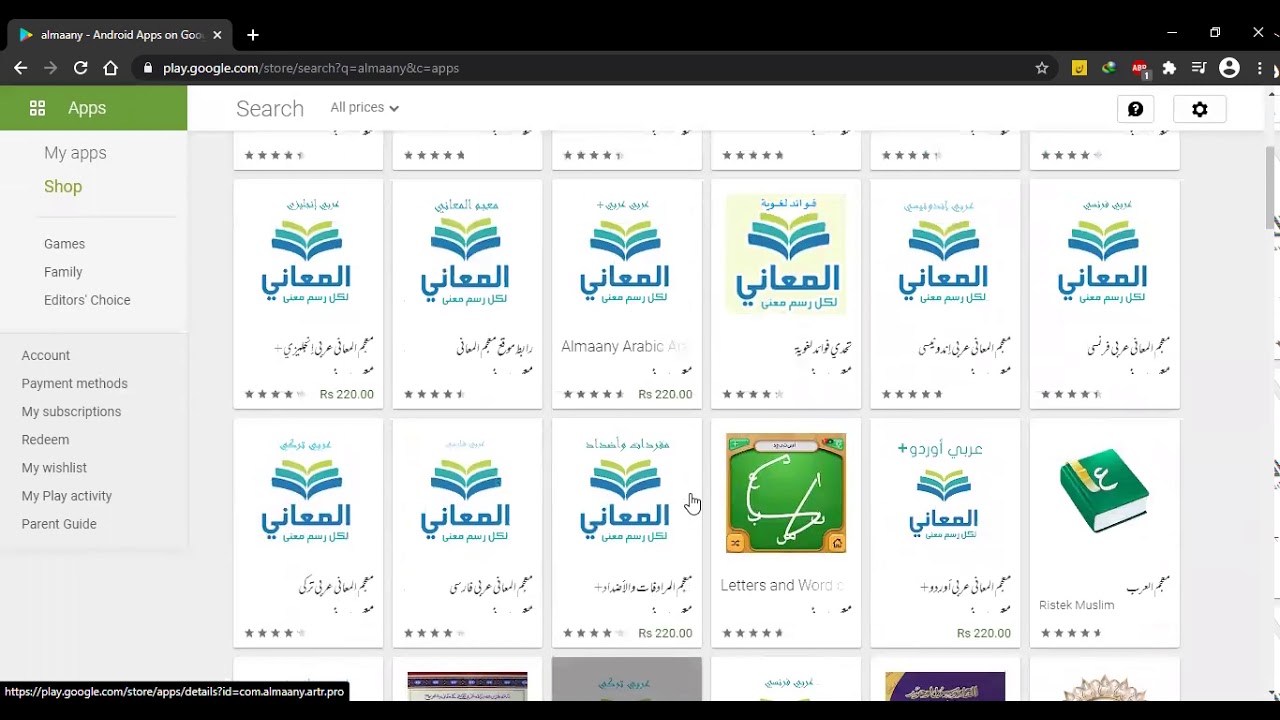The image size is (1280, 720).
Task: Open Play Store settings gear
Action: (x=1200, y=109)
